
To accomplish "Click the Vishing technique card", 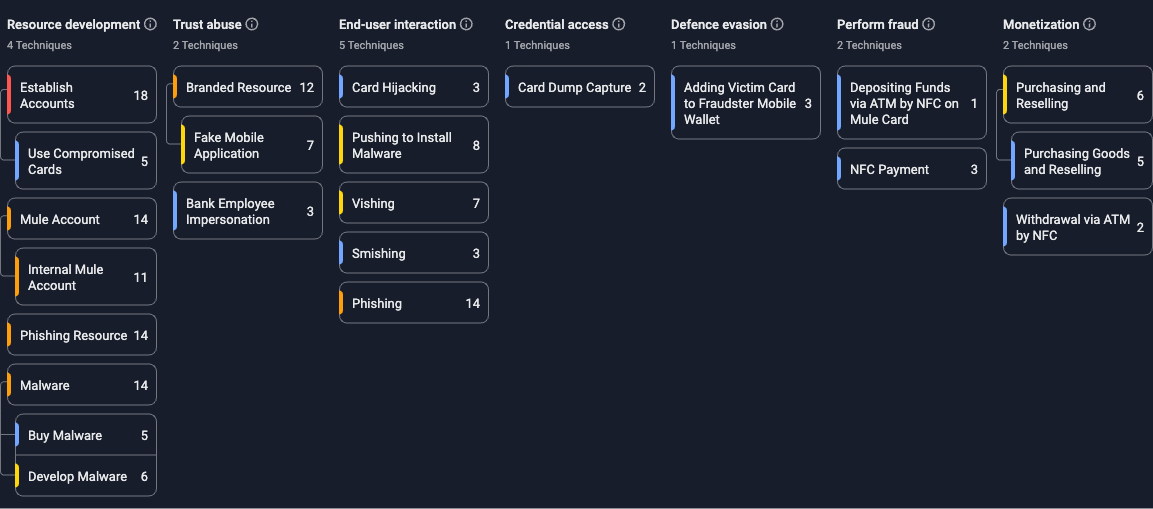I will tap(414, 203).
